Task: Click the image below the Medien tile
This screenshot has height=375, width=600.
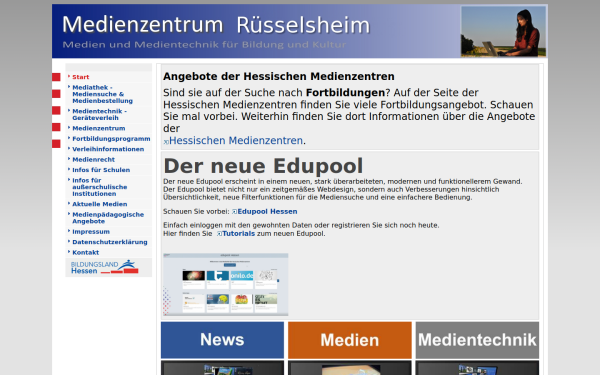Action: (350, 368)
